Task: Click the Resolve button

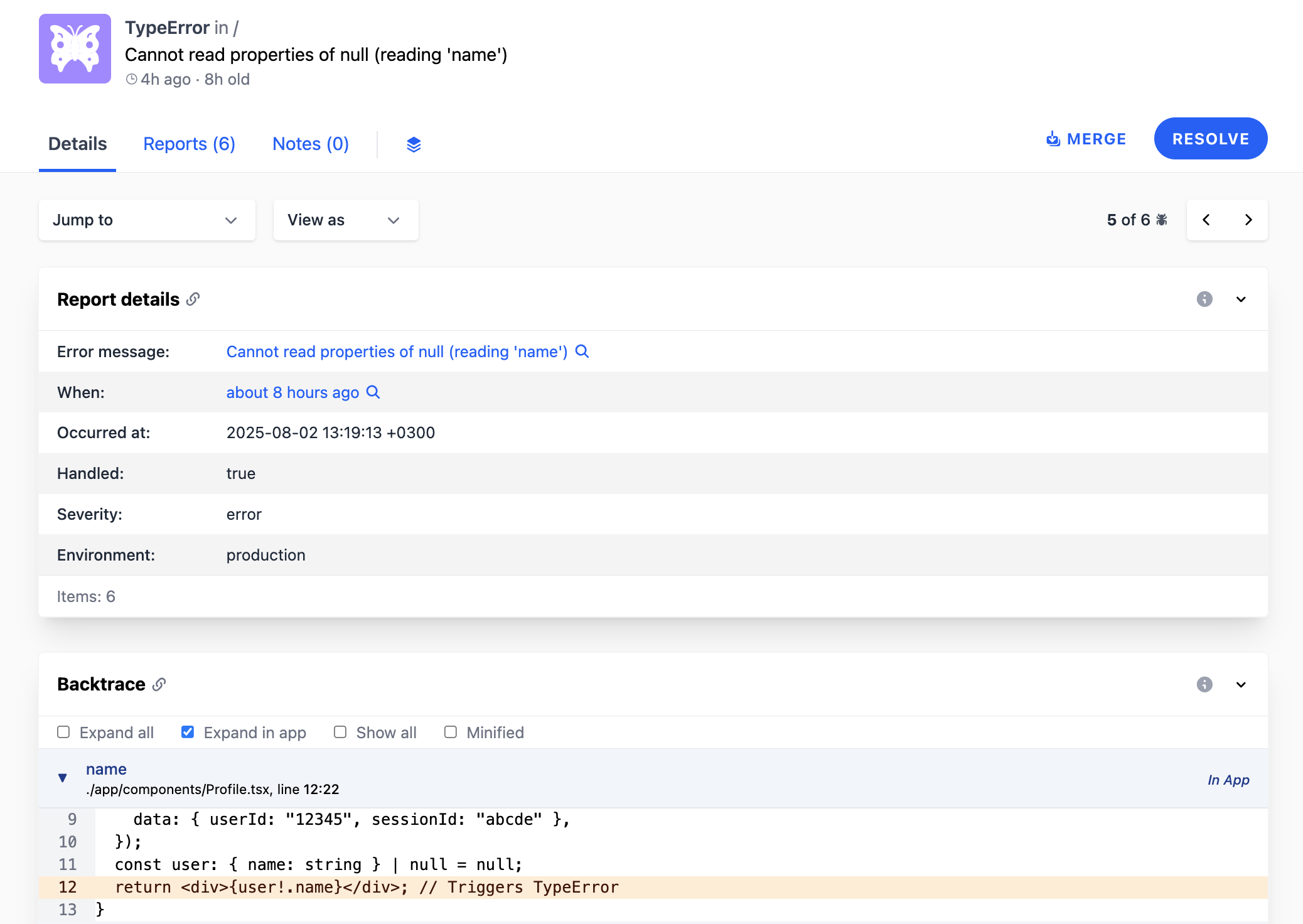Action: click(x=1210, y=139)
